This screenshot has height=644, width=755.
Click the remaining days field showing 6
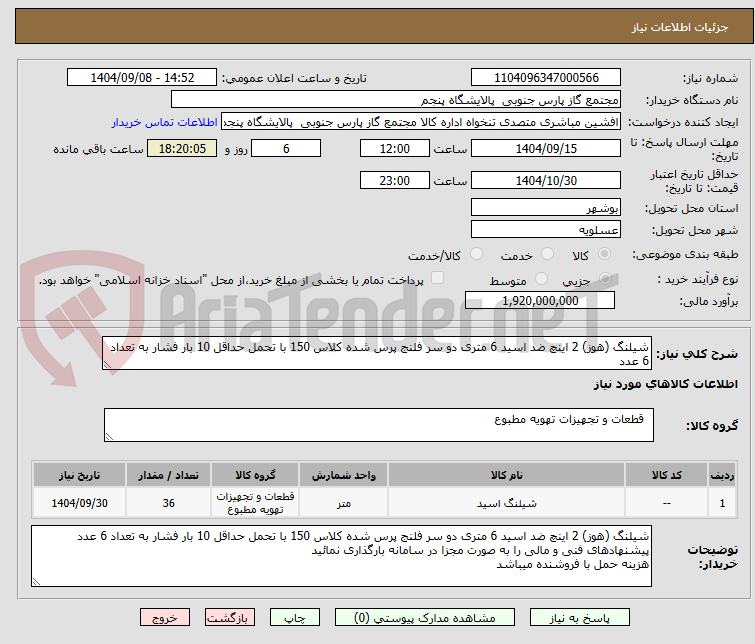(286, 148)
